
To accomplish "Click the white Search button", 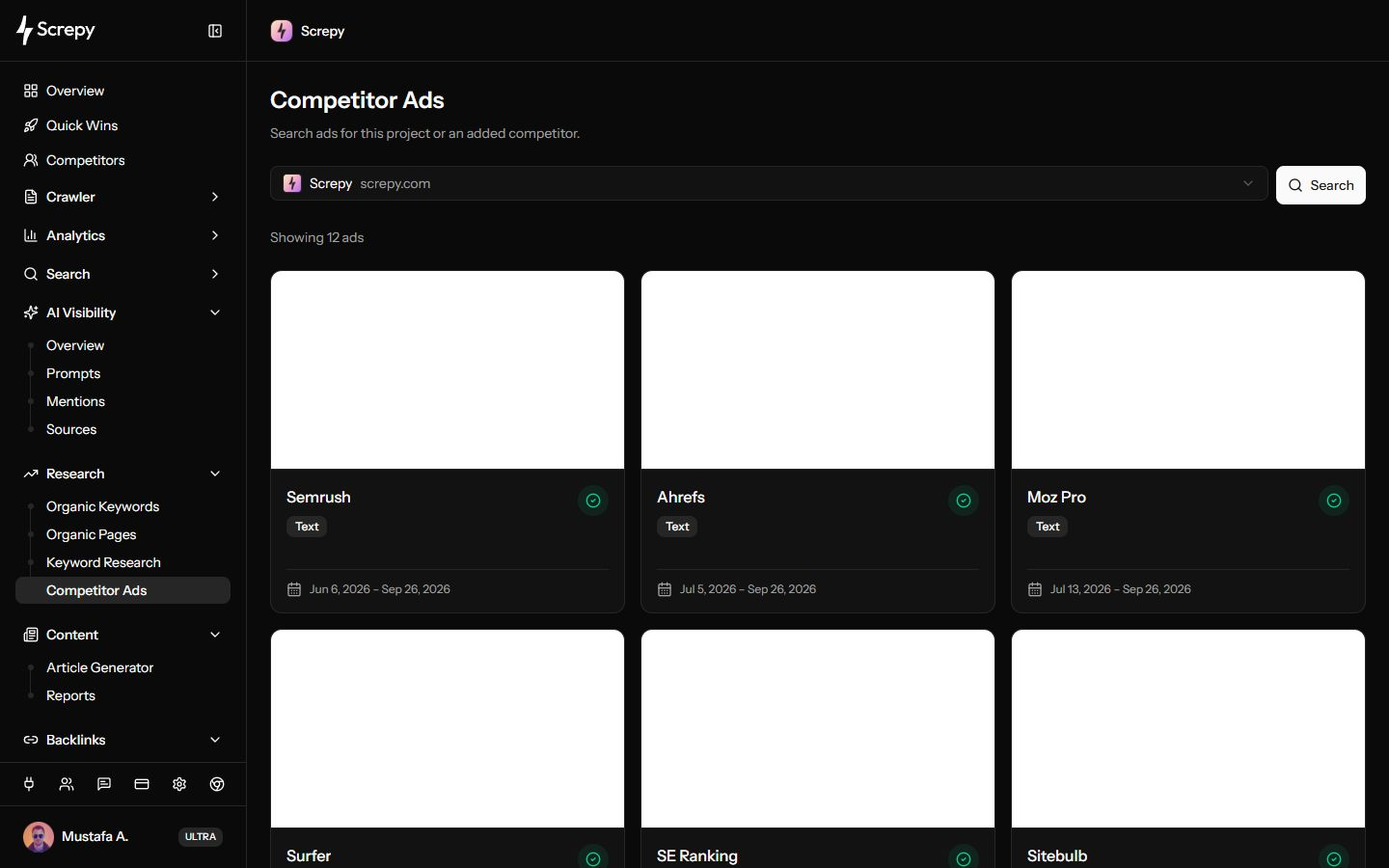I will 1321,185.
